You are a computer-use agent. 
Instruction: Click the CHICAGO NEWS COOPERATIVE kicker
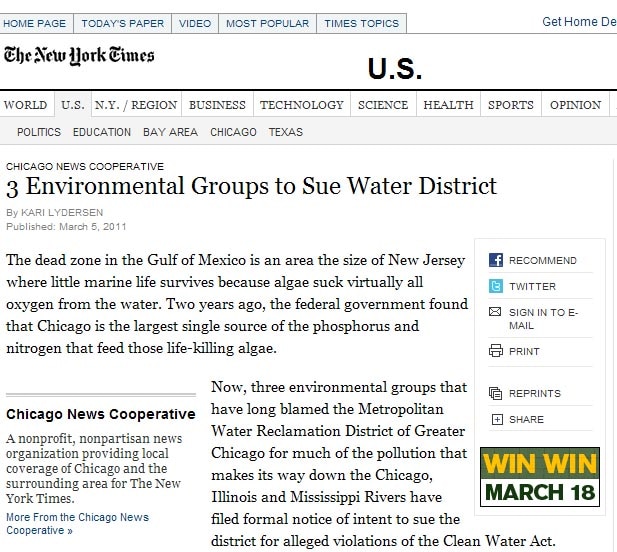pos(85,166)
